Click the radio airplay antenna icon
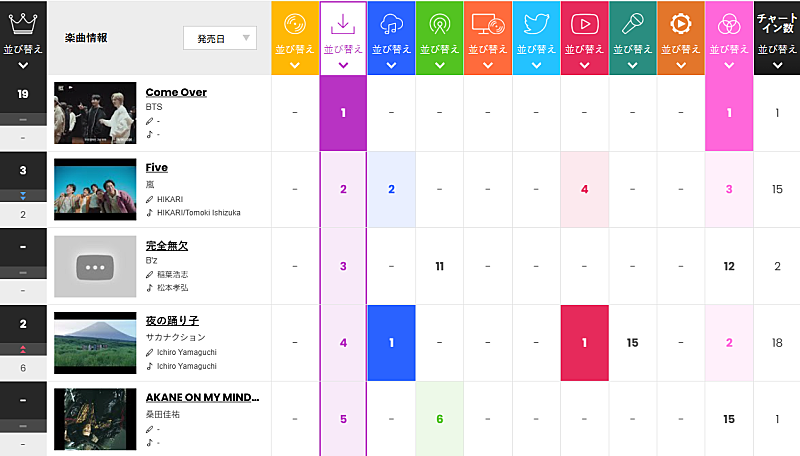 click(x=439, y=24)
